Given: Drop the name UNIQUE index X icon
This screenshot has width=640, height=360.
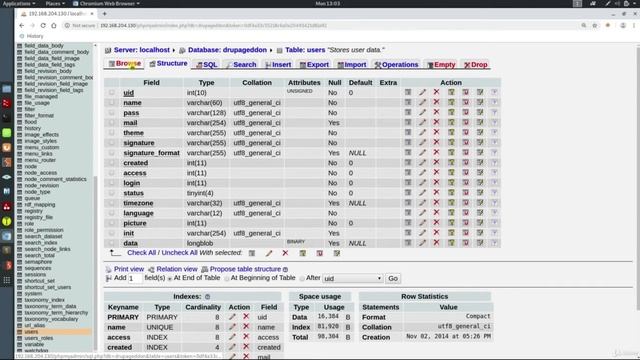Looking at the screenshot, I should point(246,327).
